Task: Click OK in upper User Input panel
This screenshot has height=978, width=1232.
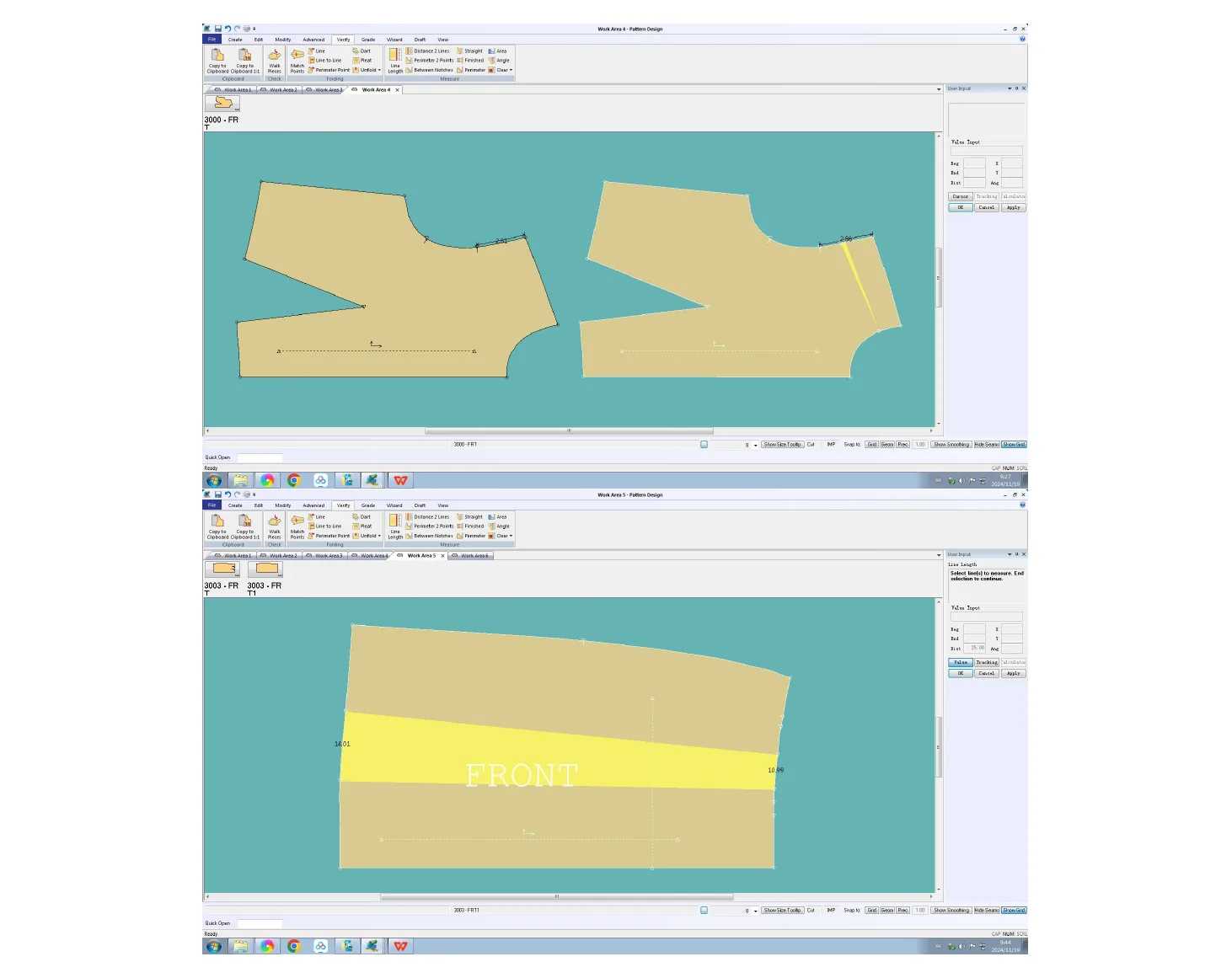Action: [961, 207]
